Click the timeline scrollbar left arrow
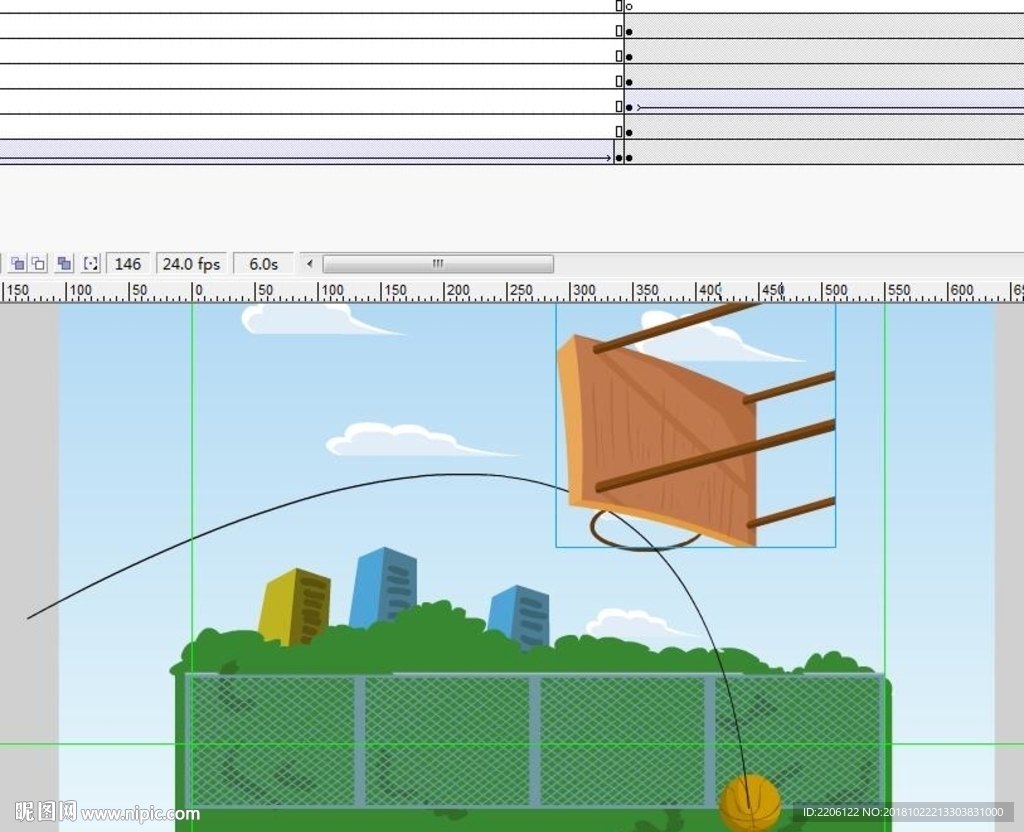 (x=310, y=264)
